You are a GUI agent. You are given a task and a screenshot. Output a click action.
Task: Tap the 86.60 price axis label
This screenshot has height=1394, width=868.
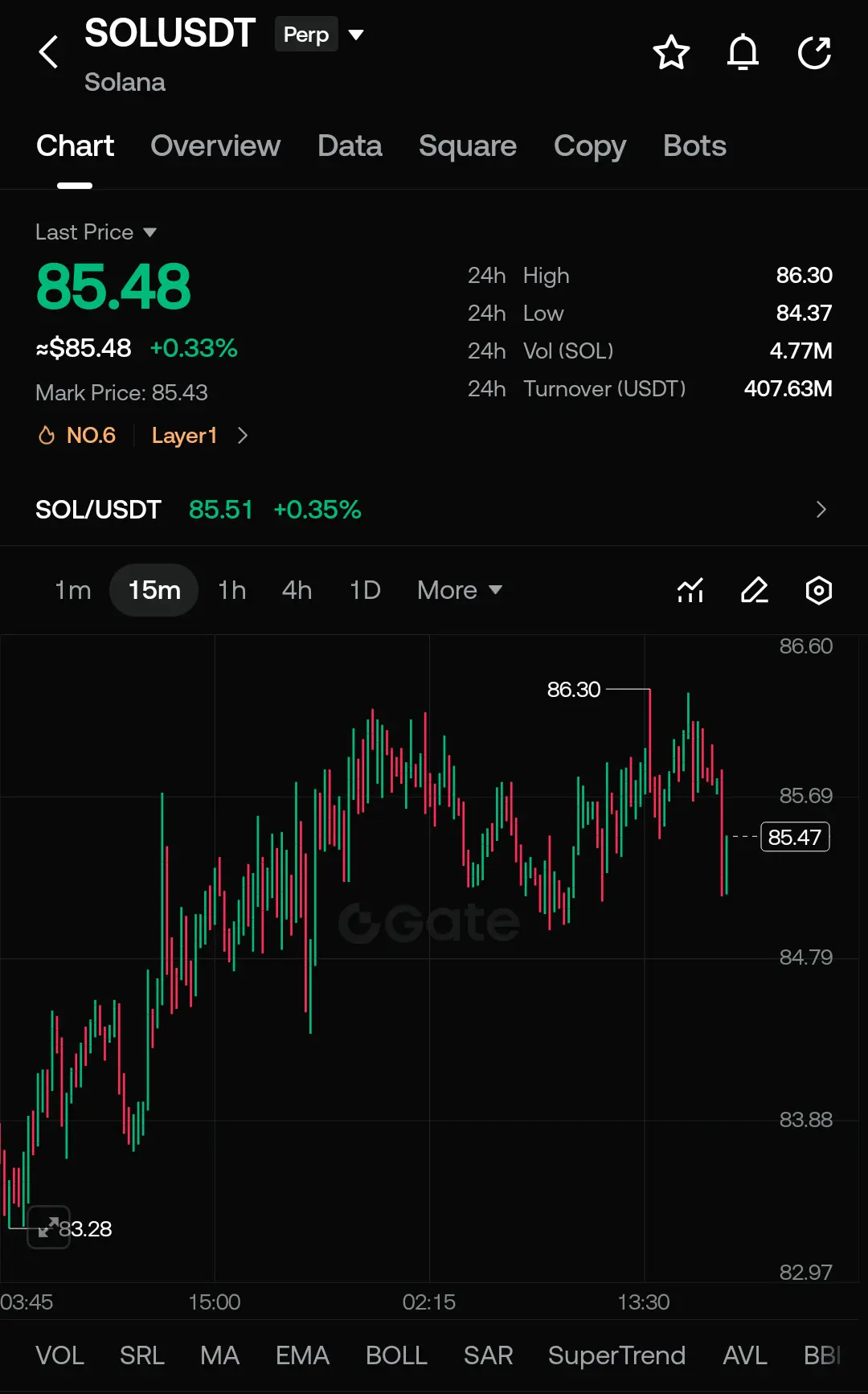805,646
